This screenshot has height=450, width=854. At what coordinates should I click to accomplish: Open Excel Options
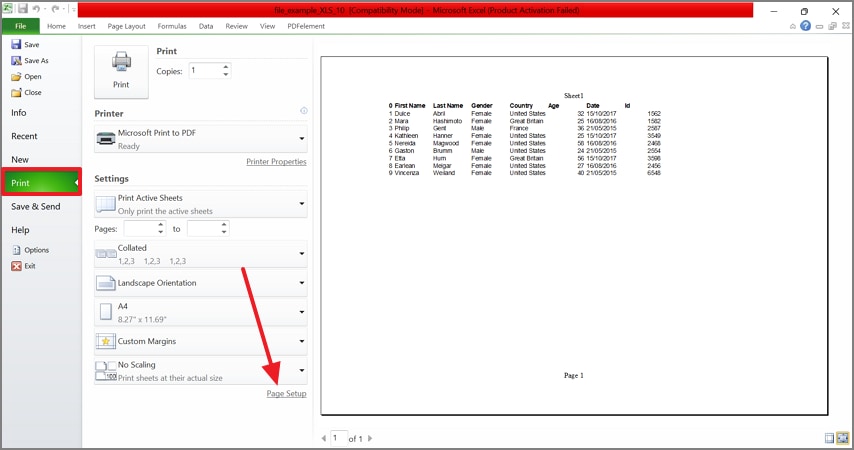pos(31,250)
